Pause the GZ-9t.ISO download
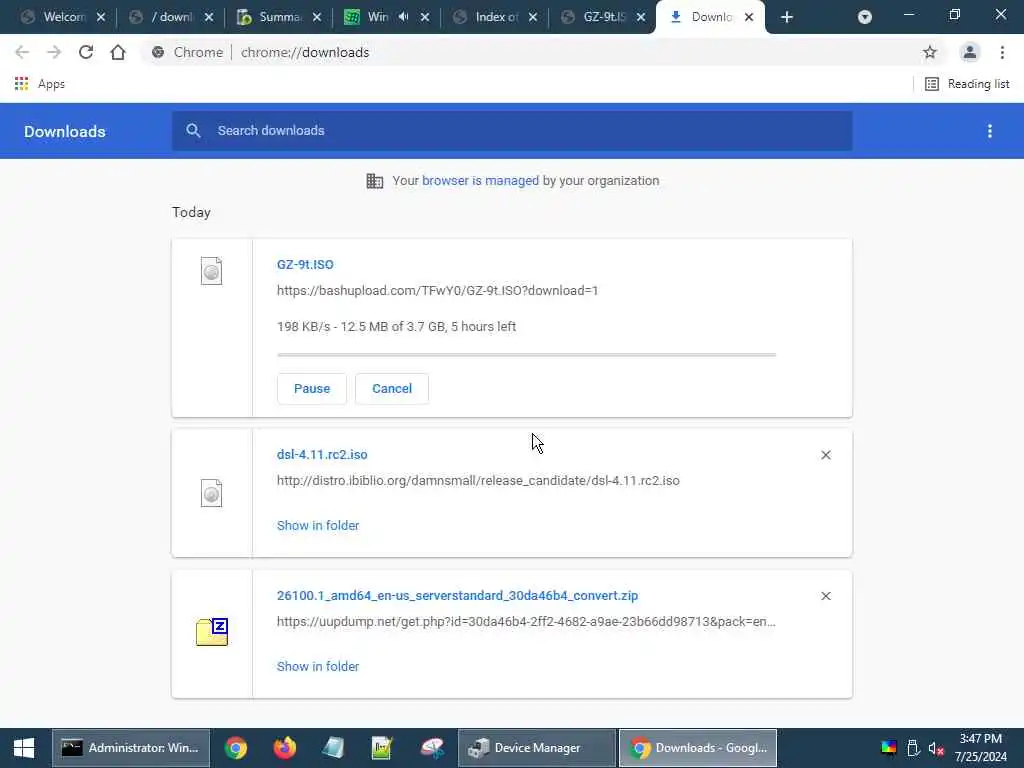The height and width of the screenshot is (768, 1024). click(x=312, y=389)
